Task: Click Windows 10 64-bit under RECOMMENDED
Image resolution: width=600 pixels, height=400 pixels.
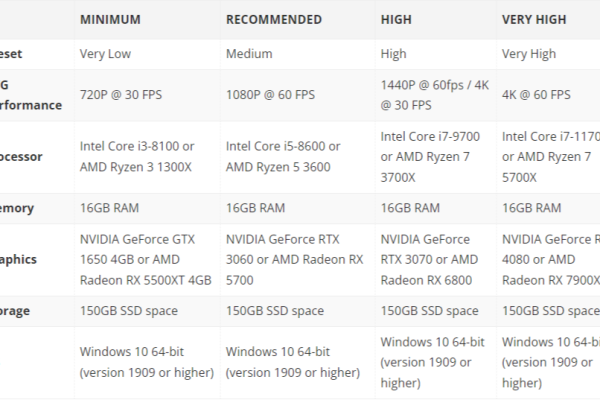Action: coord(293,362)
